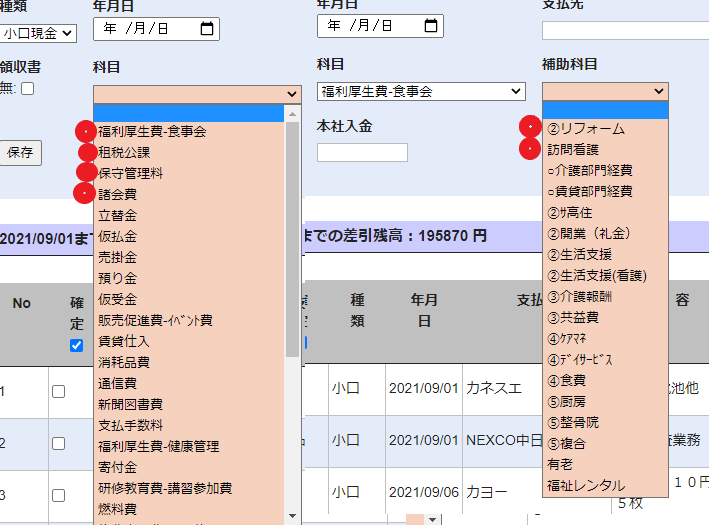The width and height of the screenshot is (714, 525).
Task: Open calendar picker in the middle 年月日 field
Action: click(x=431, y=26)
